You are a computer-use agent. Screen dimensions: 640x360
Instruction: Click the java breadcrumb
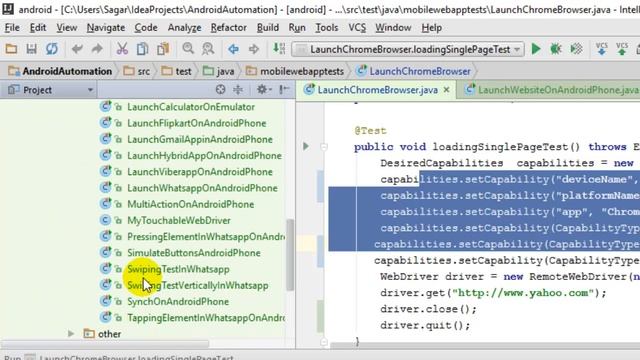pyautogui.click(x=219, y=71)
